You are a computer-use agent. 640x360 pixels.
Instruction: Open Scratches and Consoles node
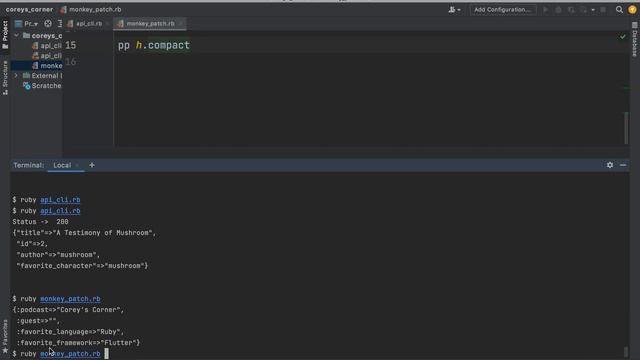point(42,86)
